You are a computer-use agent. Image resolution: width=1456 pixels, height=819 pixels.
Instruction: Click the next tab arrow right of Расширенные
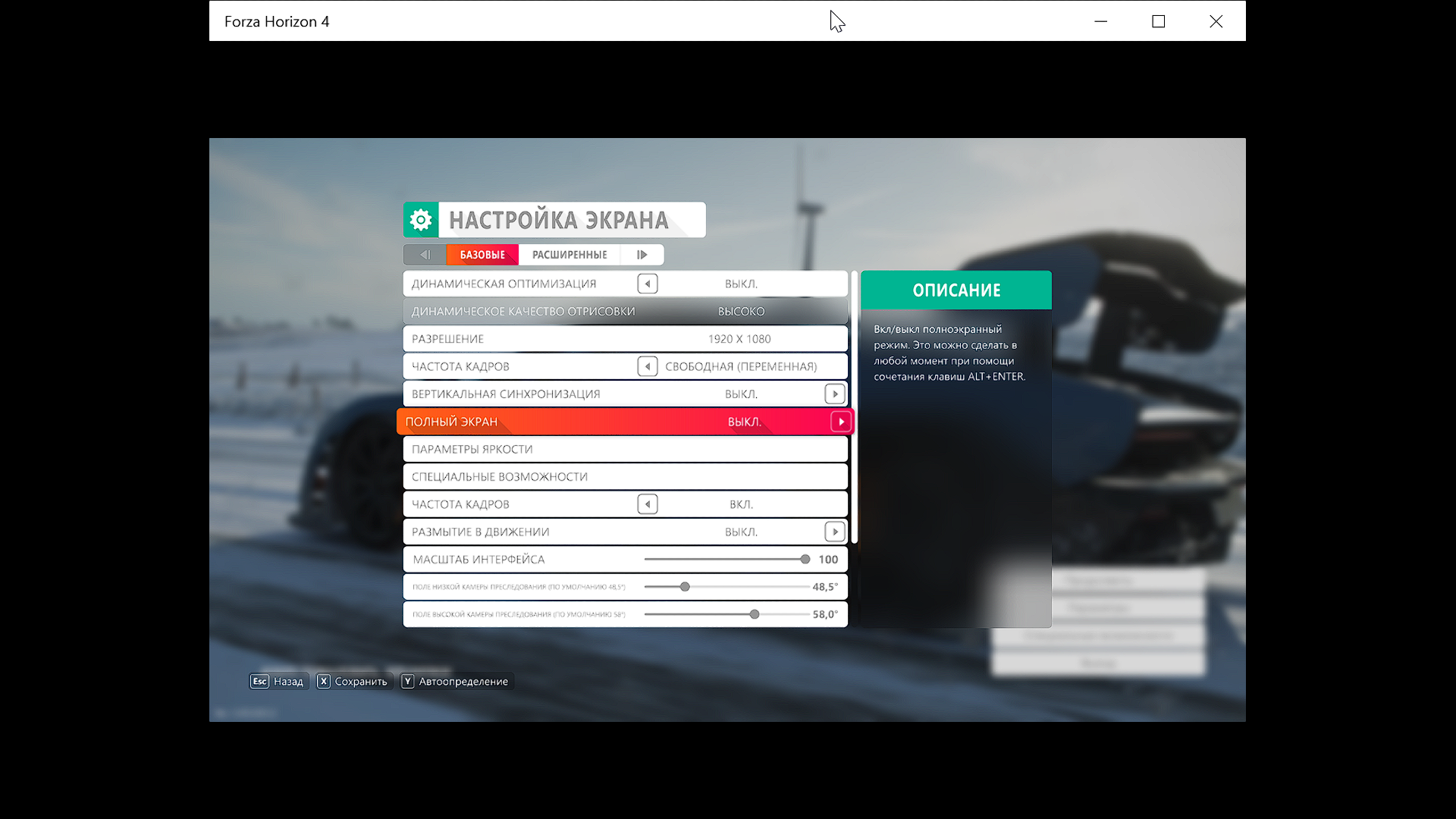642,255
